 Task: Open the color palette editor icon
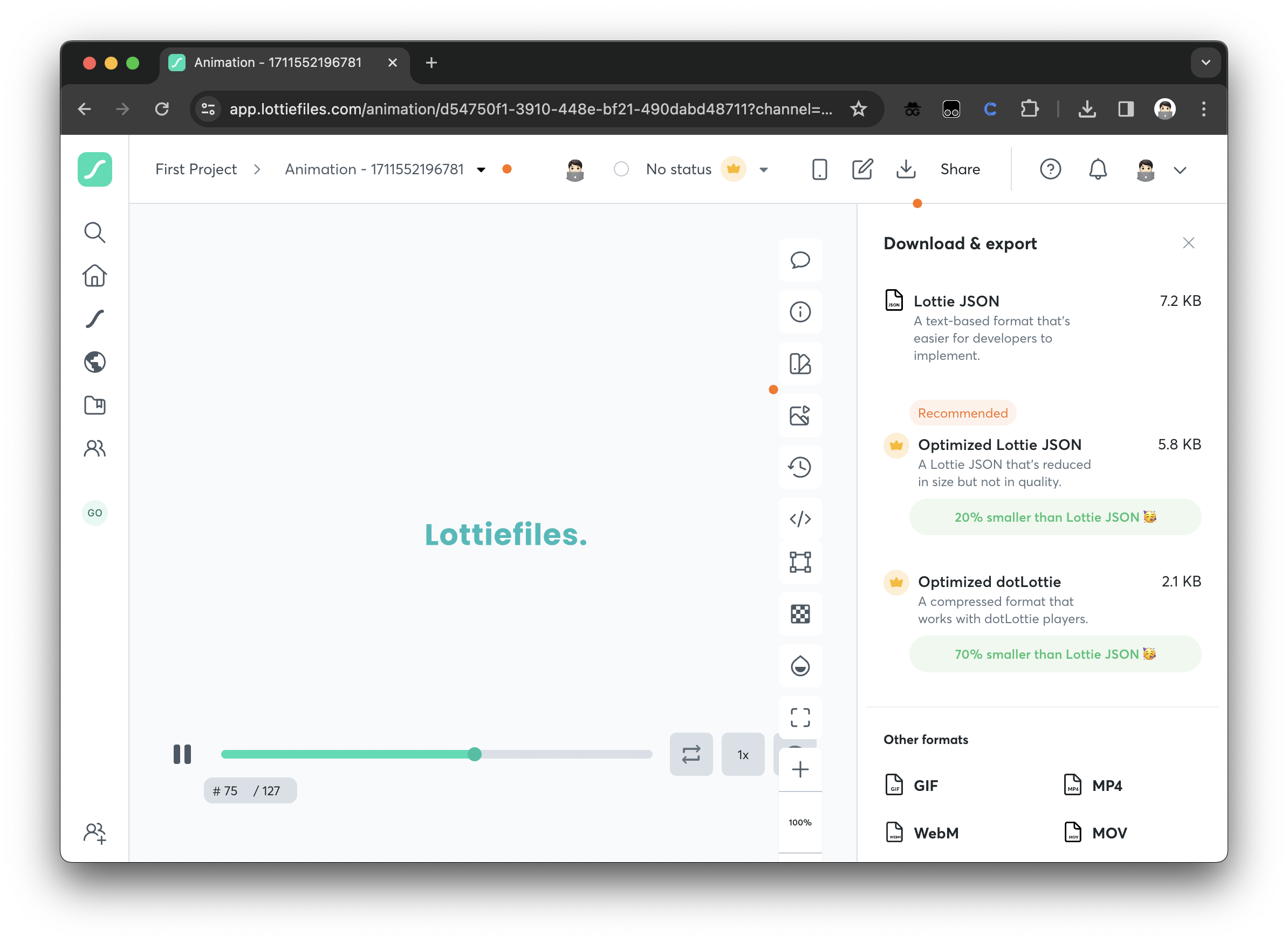pos(800,364)
